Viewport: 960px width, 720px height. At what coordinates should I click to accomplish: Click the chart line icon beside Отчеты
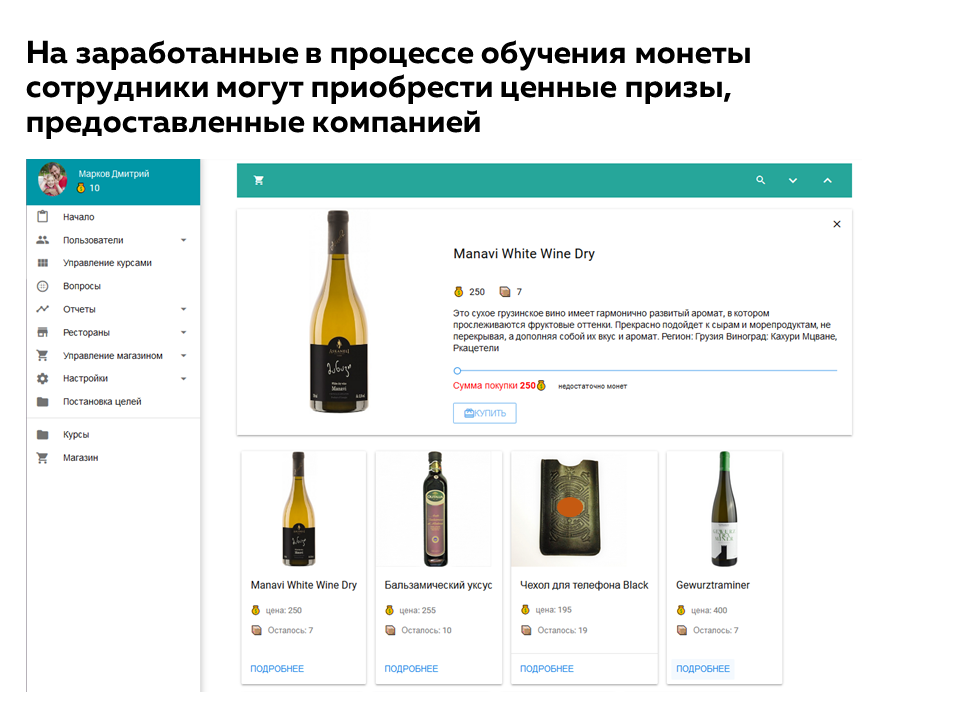point(42,309)
